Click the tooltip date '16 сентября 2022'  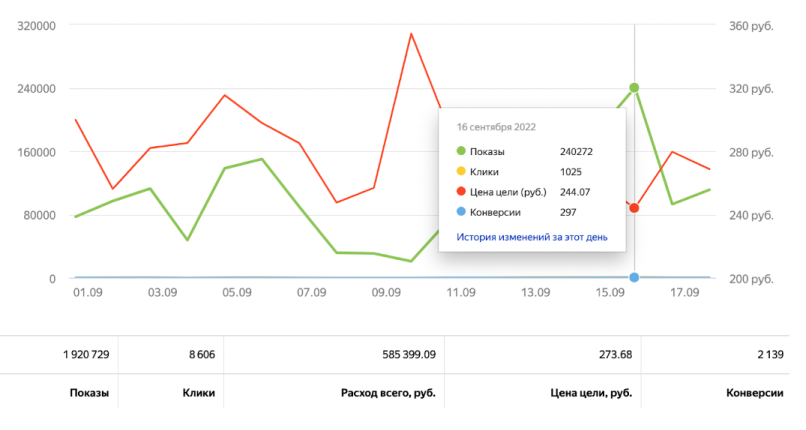pos(496,127)
